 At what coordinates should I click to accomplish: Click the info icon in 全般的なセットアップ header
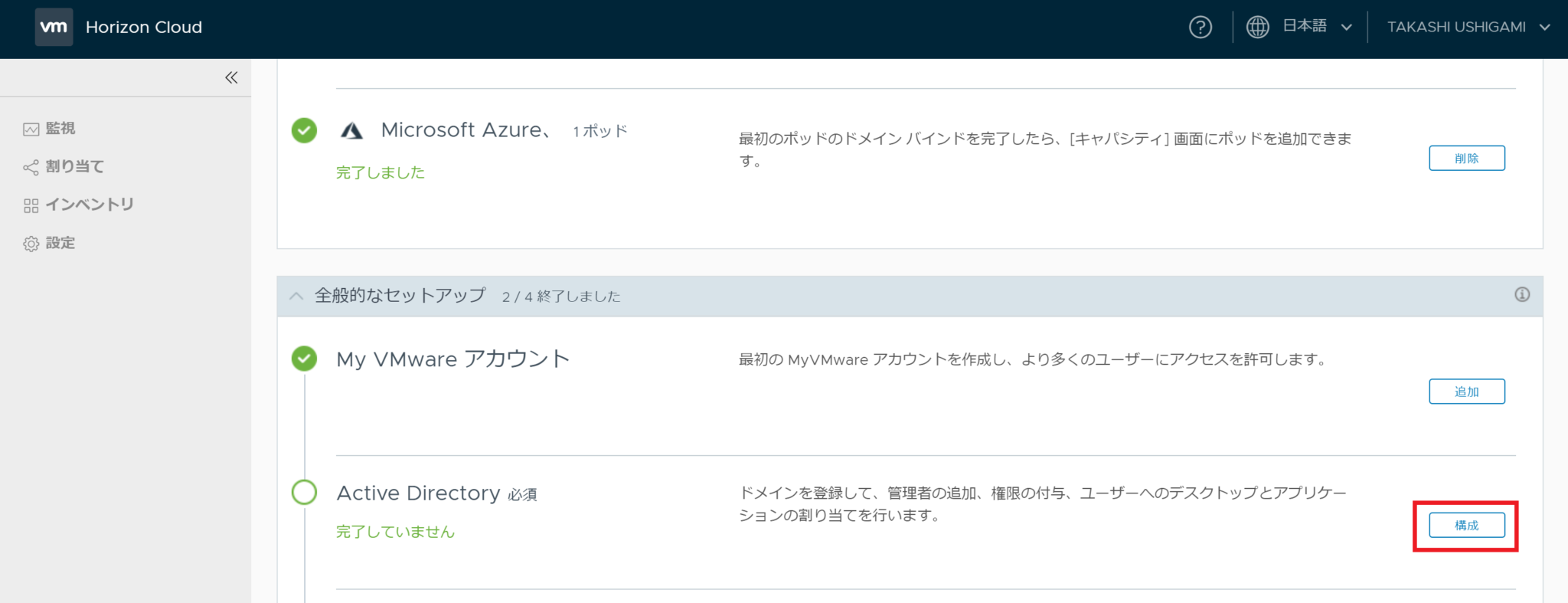click(1522, 294)
